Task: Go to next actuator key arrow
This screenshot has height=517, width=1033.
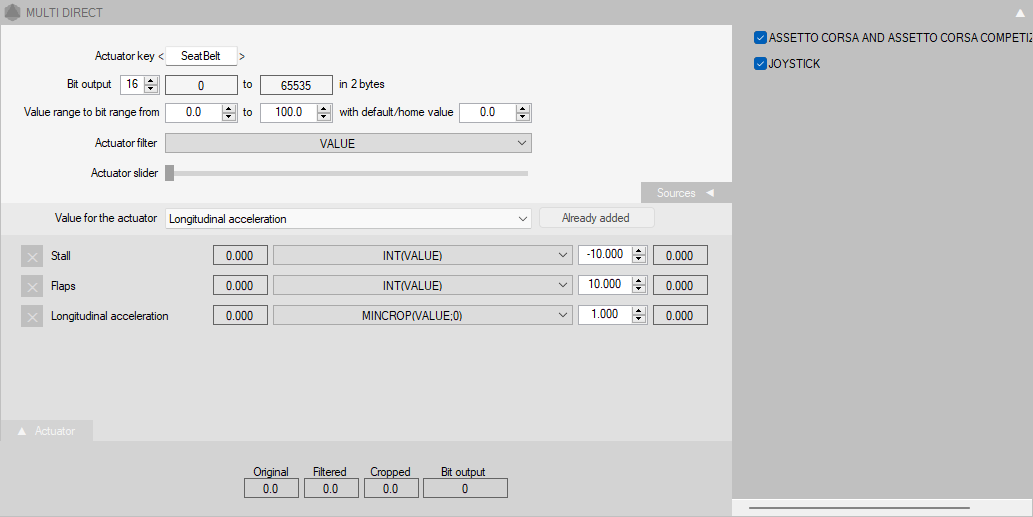Action: [x=242, y=57]
